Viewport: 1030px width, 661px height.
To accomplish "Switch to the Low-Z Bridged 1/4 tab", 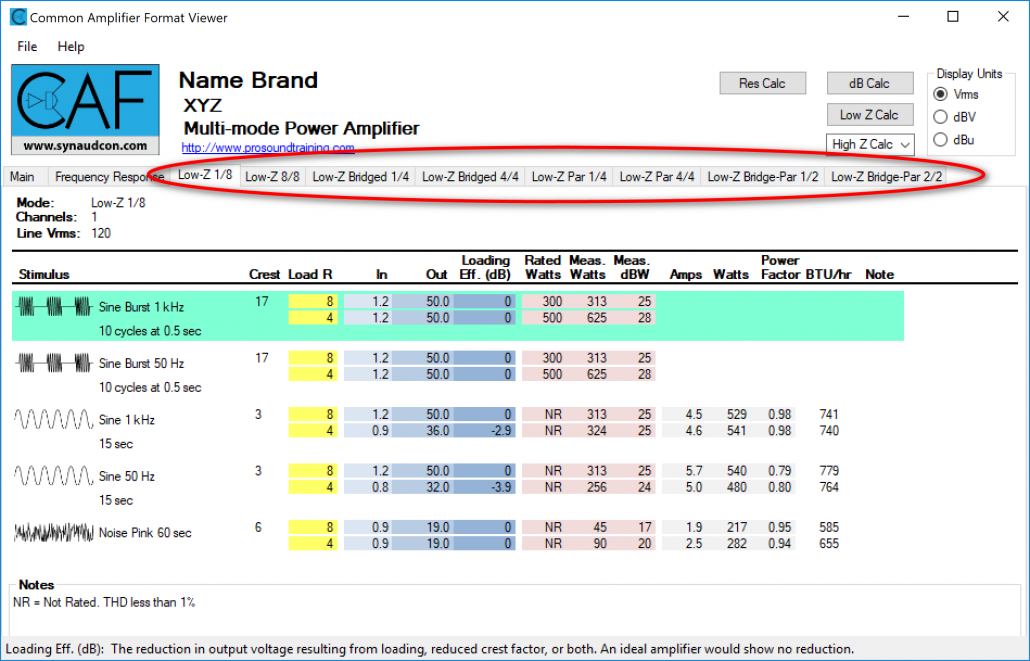I will pos(361,177).
